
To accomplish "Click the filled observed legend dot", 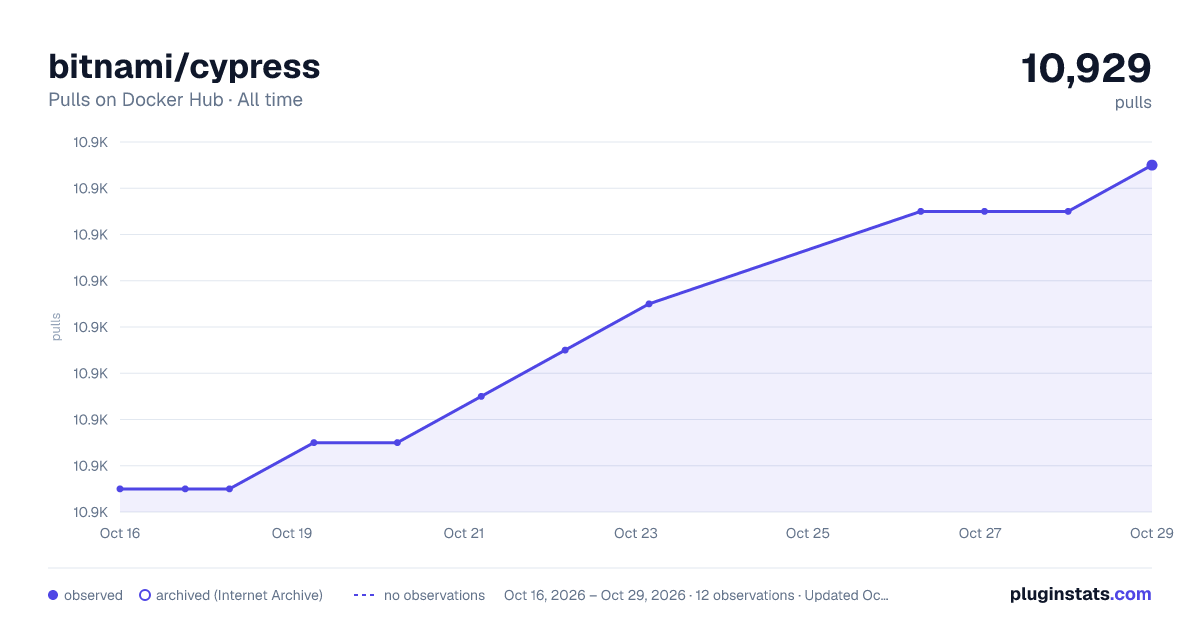I will point(53,595).
